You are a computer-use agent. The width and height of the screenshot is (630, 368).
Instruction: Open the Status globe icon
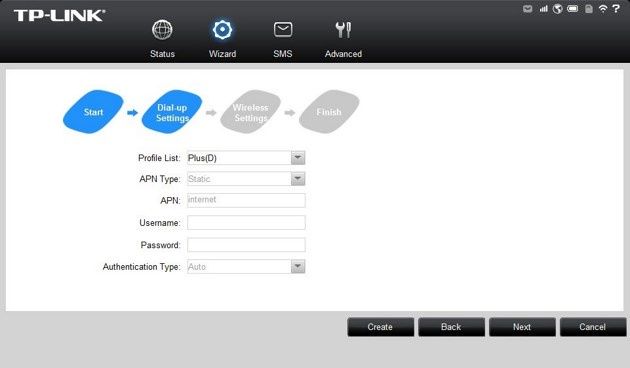point(162,30)
